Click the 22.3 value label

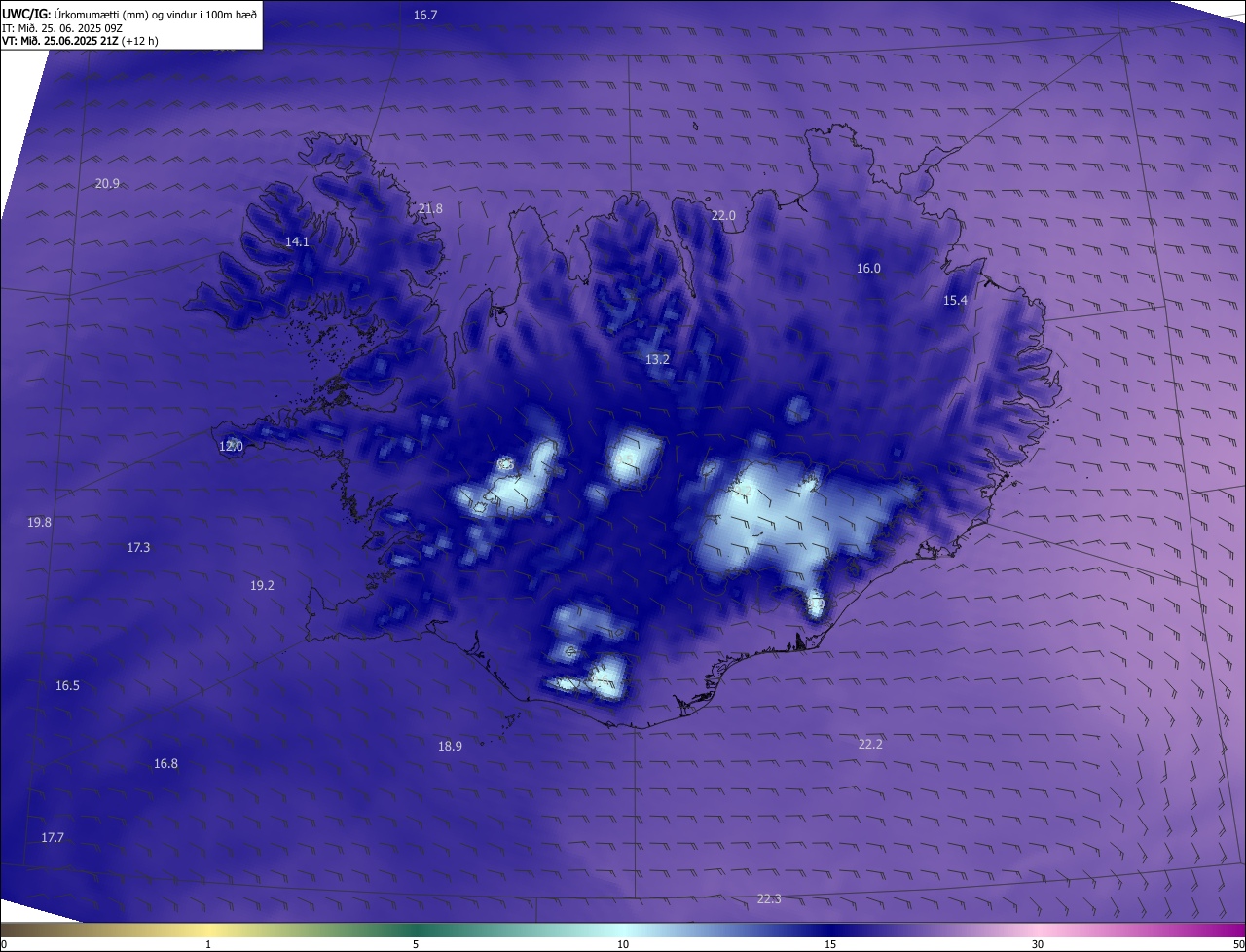(x=769, y=898)
